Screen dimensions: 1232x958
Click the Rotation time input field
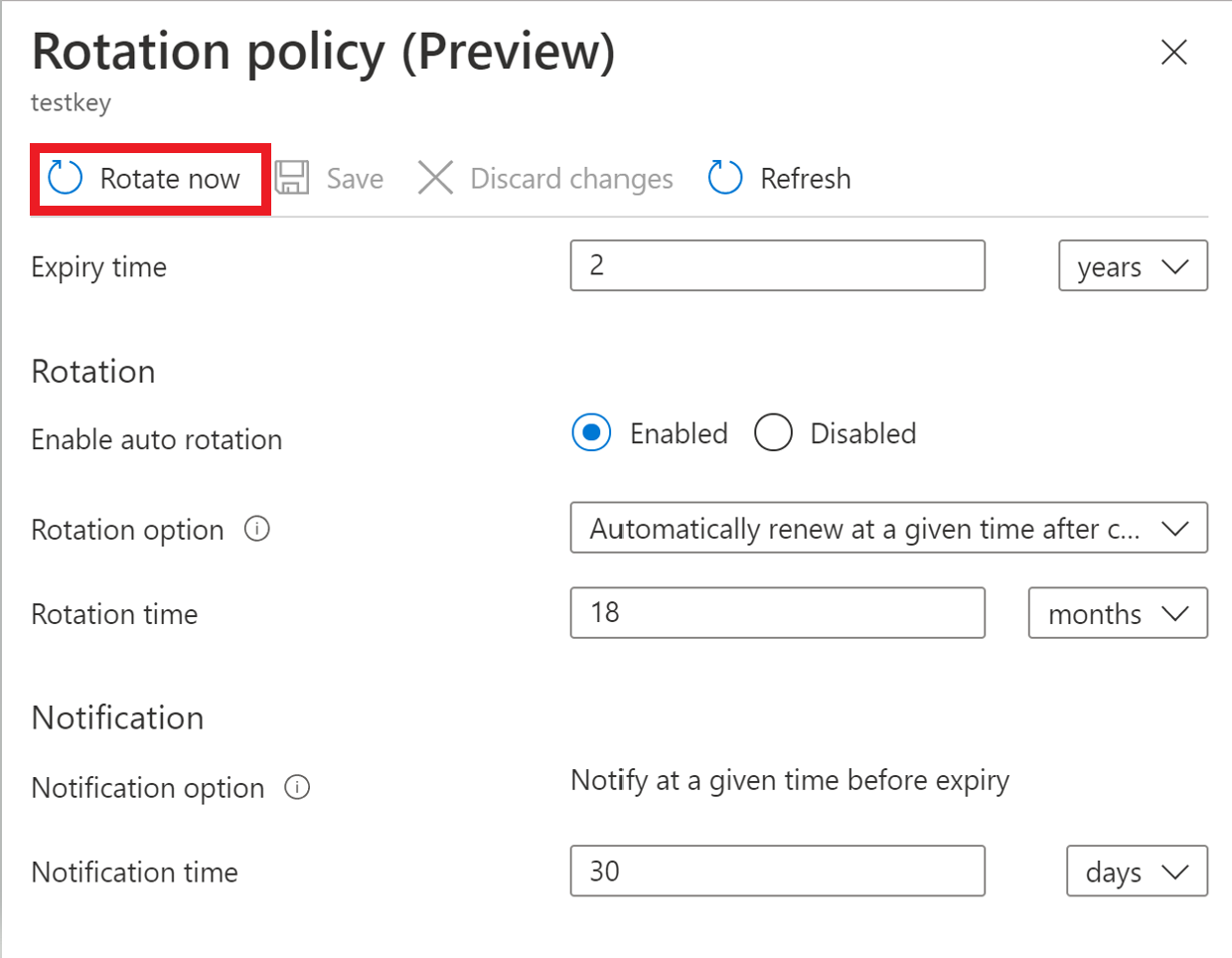coord(777,612)
